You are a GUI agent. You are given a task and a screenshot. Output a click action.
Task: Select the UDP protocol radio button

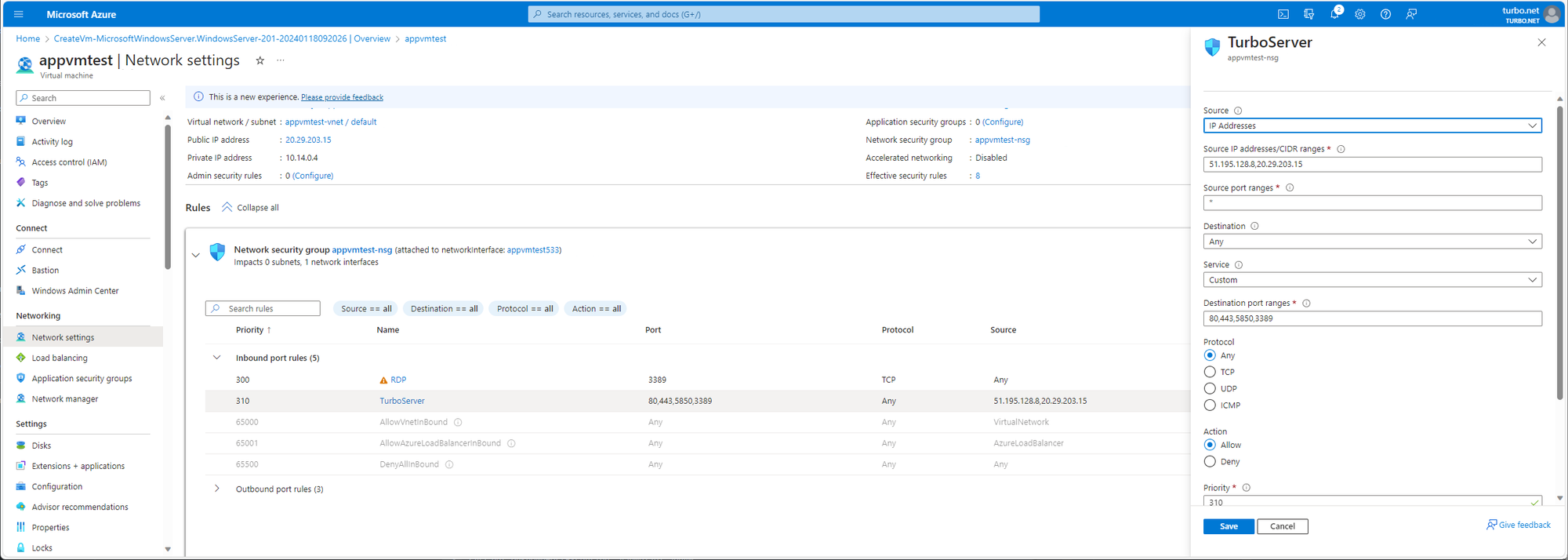[x=1210, y=388]
